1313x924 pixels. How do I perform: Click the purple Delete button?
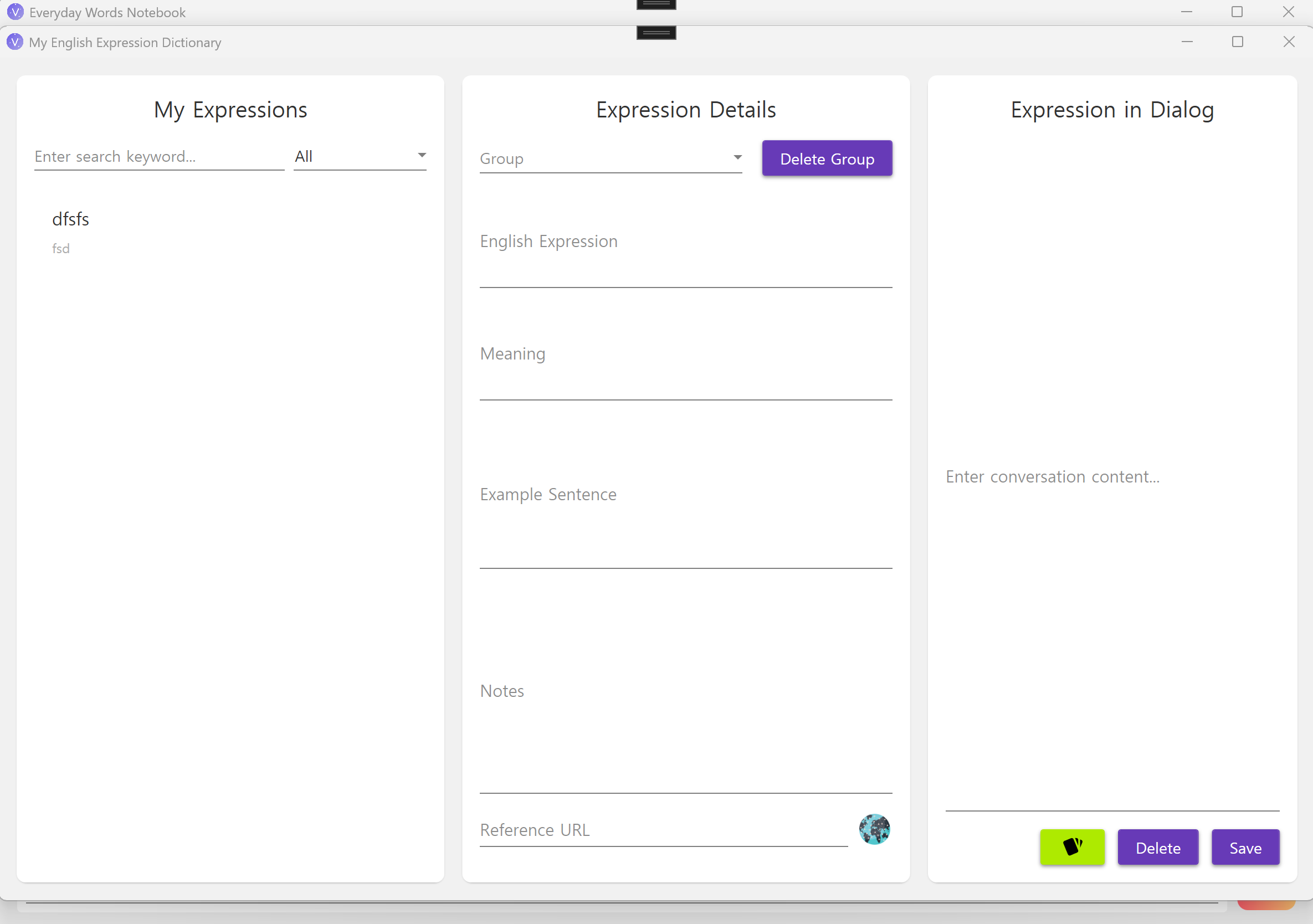(1157, 848)
